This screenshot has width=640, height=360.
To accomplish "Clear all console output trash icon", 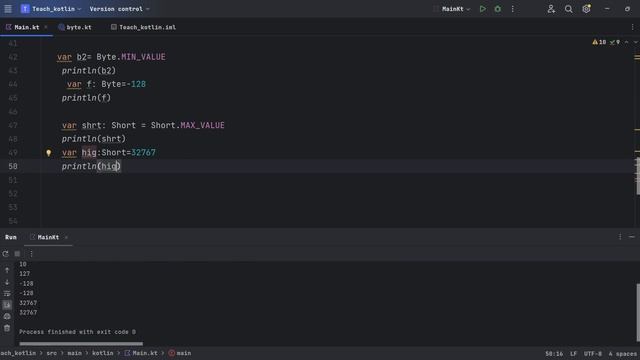I will click(x=7, y=328).
